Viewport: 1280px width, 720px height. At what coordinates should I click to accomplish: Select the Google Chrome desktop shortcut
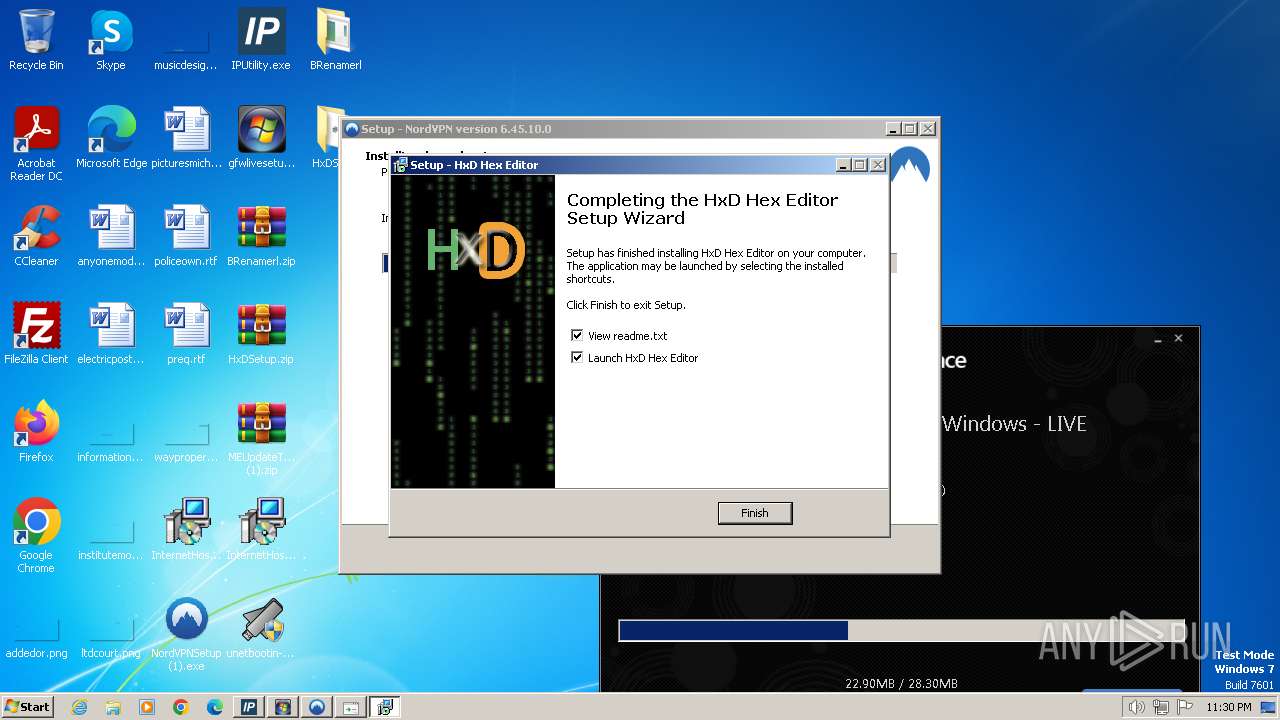coord(36,536)
